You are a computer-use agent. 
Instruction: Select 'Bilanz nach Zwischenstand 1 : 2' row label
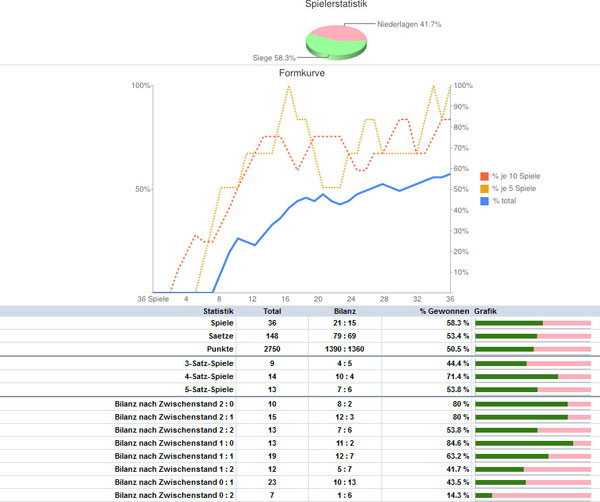[x=174, y=469]
